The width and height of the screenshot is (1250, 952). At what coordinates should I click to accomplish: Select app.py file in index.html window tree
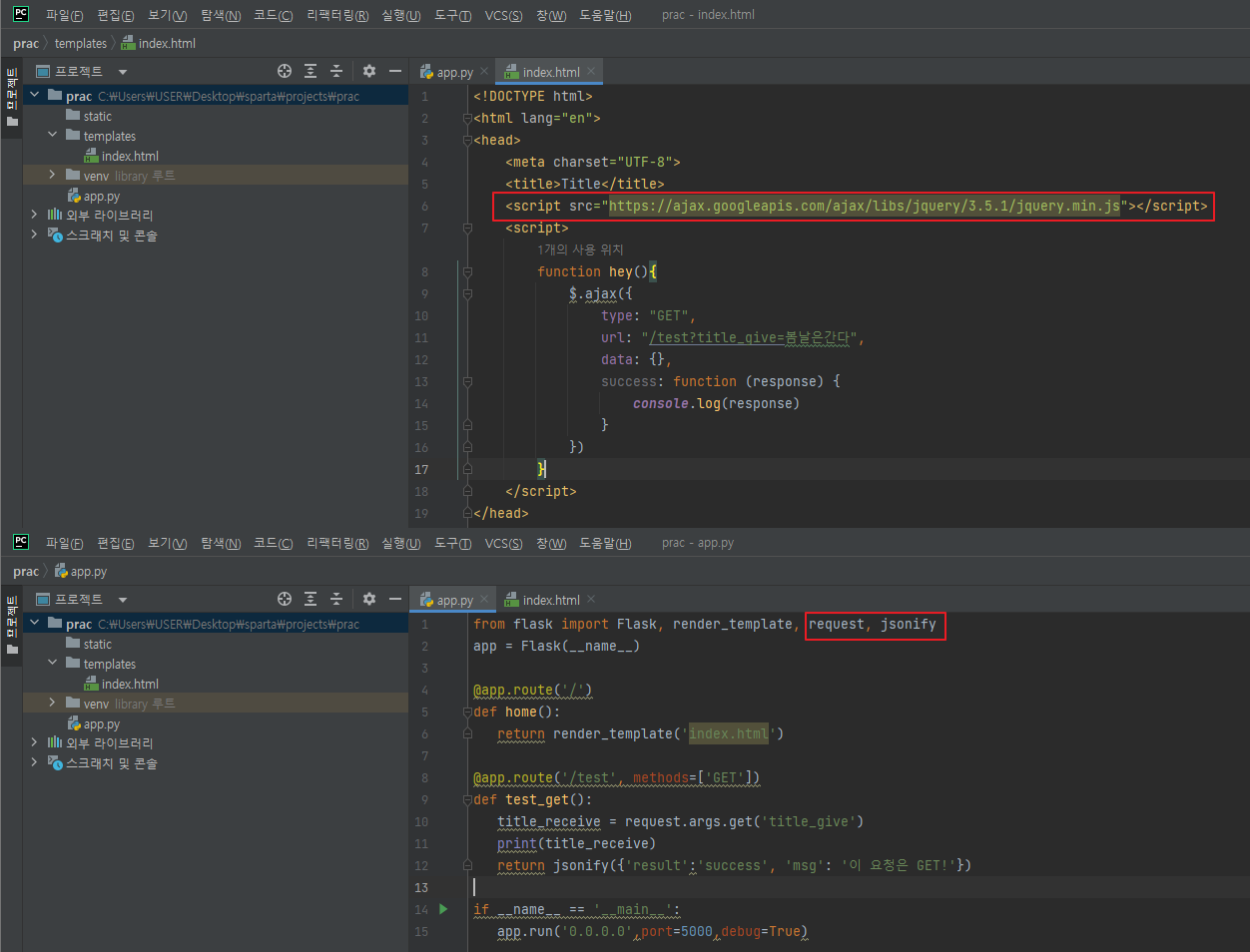(101, 196)
